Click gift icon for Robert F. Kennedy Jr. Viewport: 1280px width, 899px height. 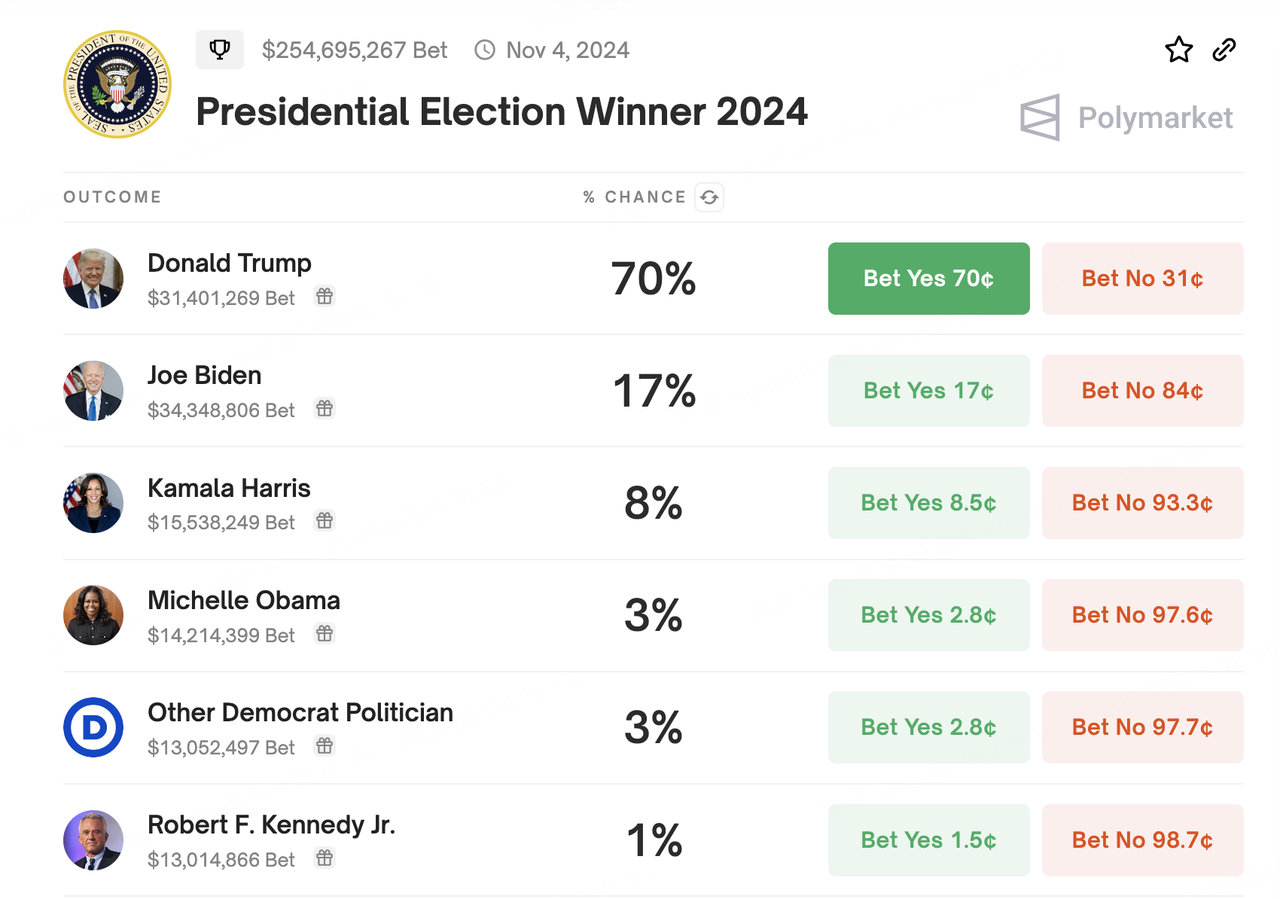pos(324,858)
